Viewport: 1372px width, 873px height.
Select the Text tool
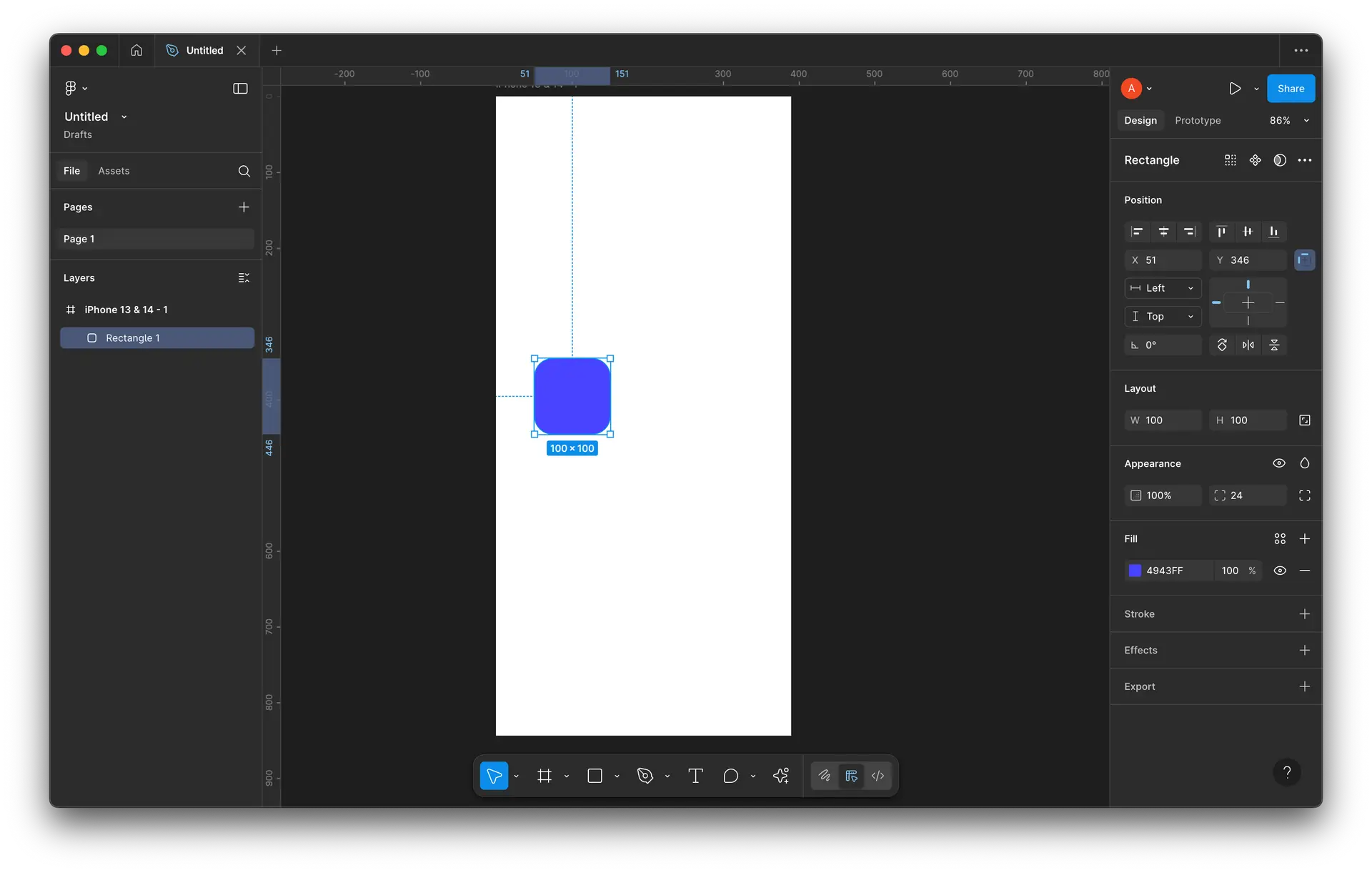pyautogui.click(x=695, y=776)
